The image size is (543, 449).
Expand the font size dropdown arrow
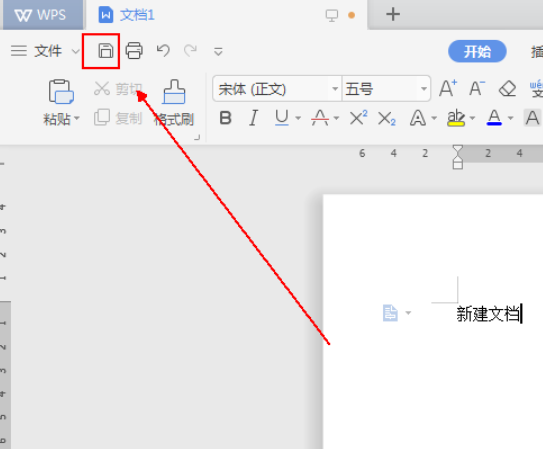424,89
